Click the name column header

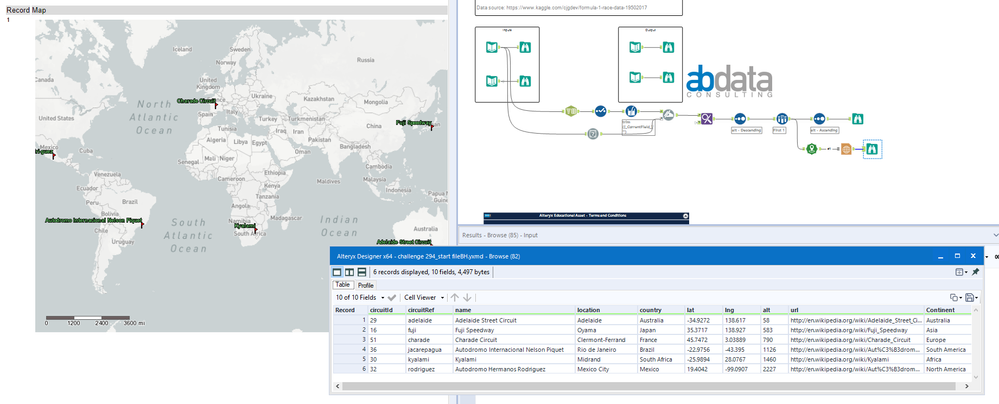tap(514, 310)
